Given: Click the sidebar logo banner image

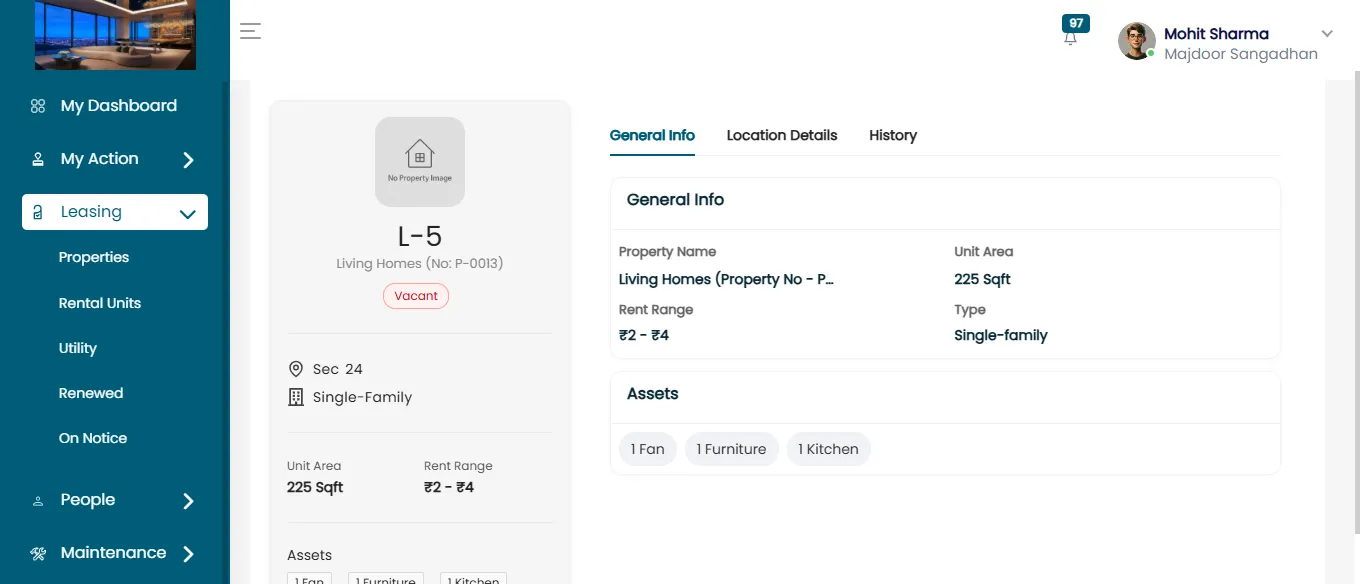Looking at the screenshot, I should point(115,35).
